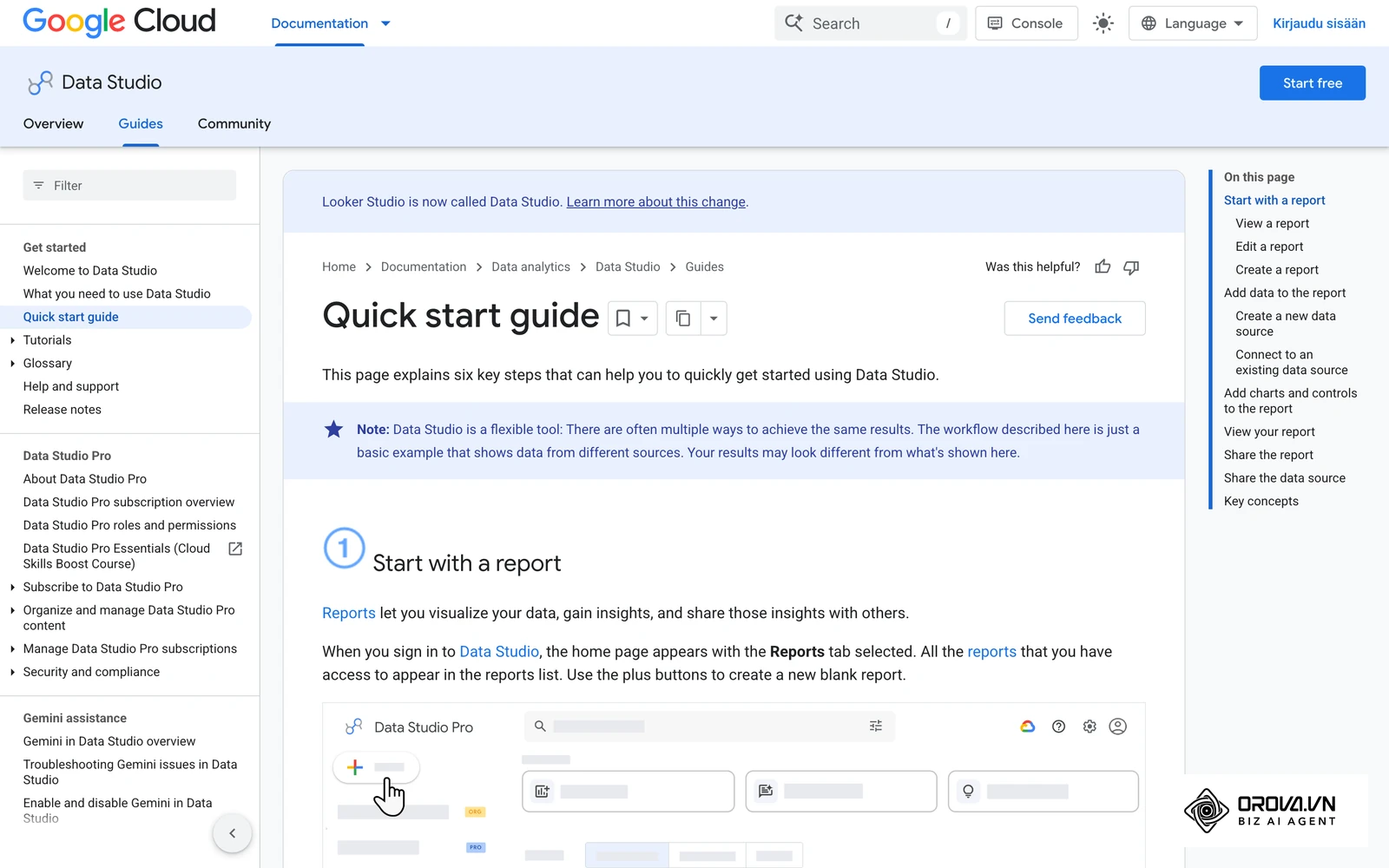Click the Reports link in the paragraph

[349, 614]
